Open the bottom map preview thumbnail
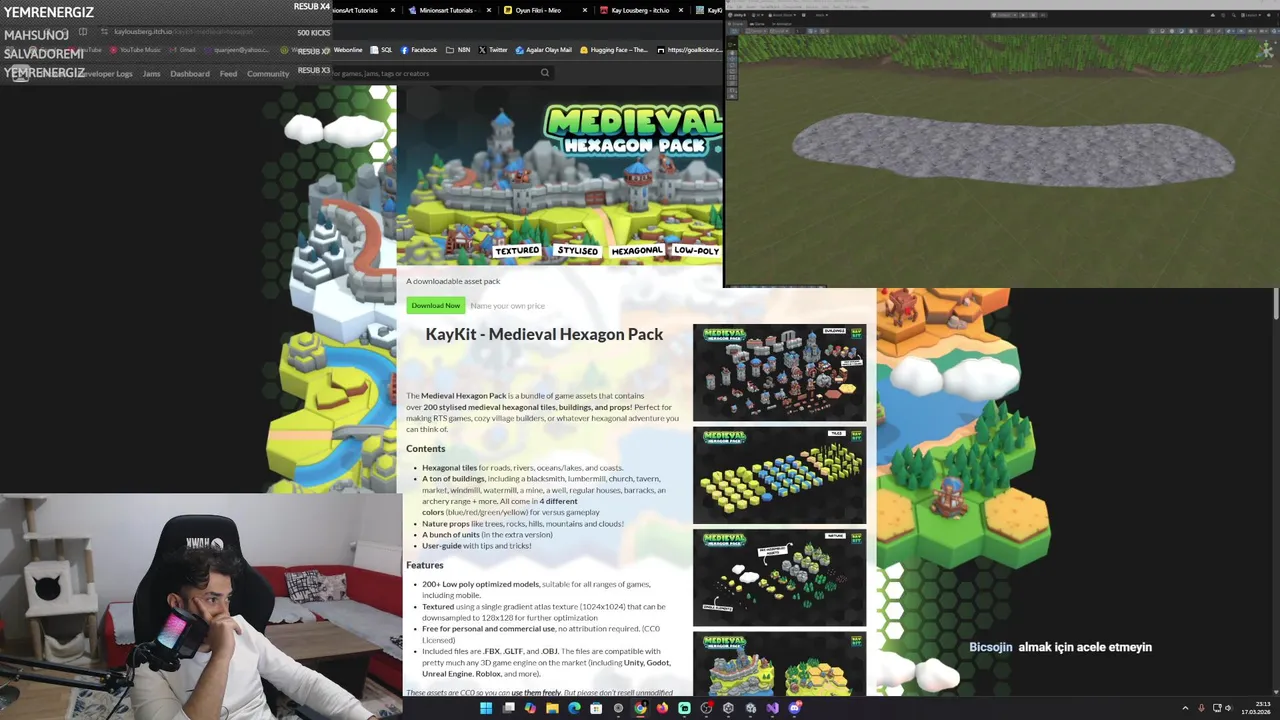1280x720 pixels. tap(779, 664)
